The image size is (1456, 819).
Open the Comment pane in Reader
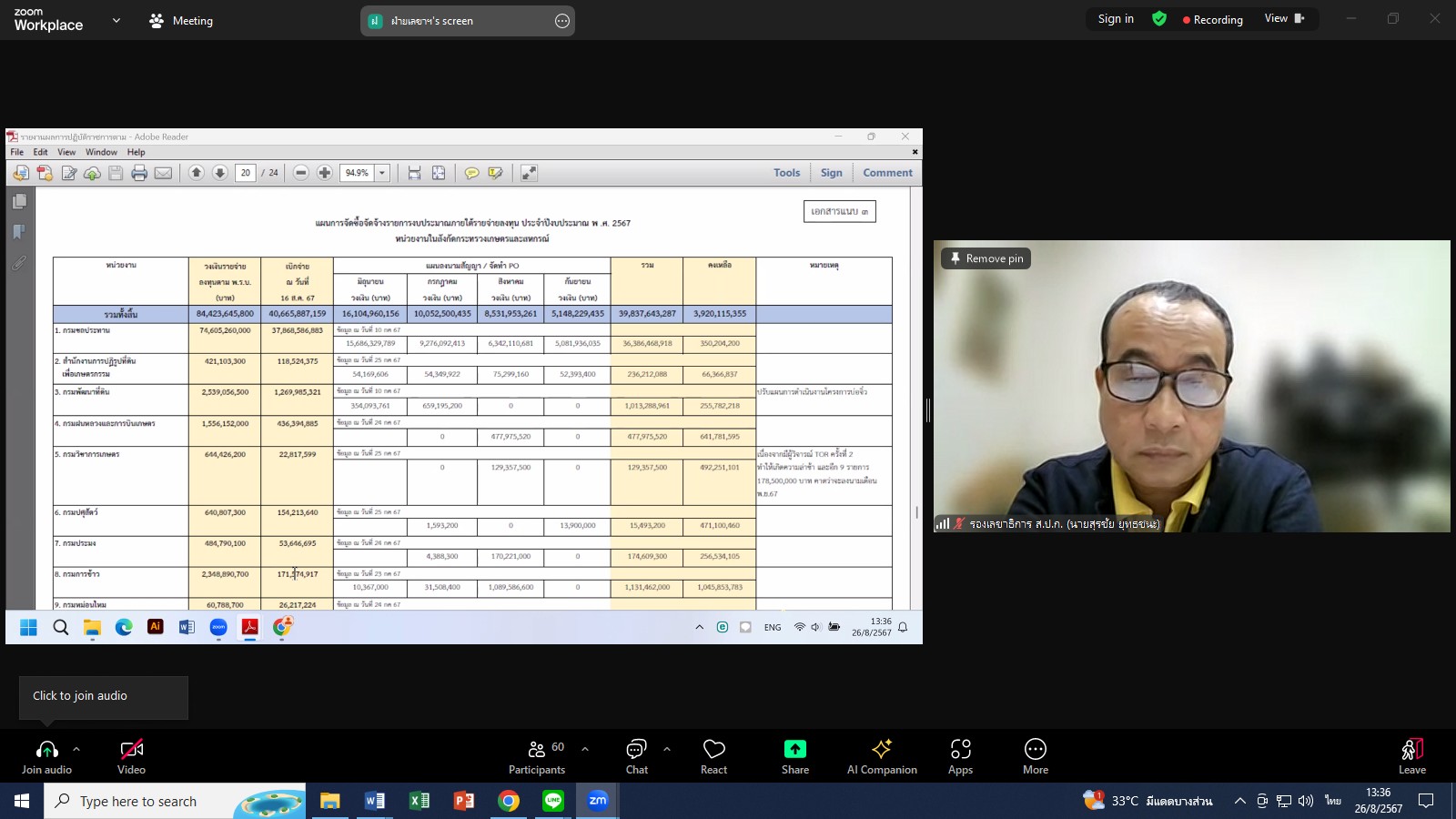[887, 173]
